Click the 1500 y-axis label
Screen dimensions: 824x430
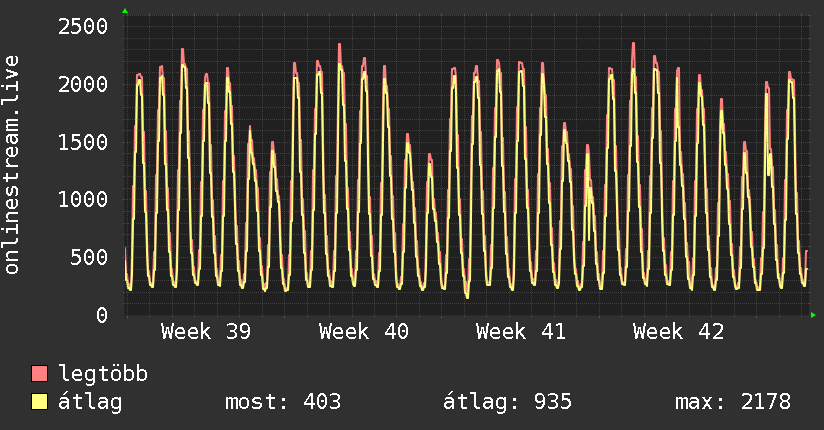coord(82,142)
